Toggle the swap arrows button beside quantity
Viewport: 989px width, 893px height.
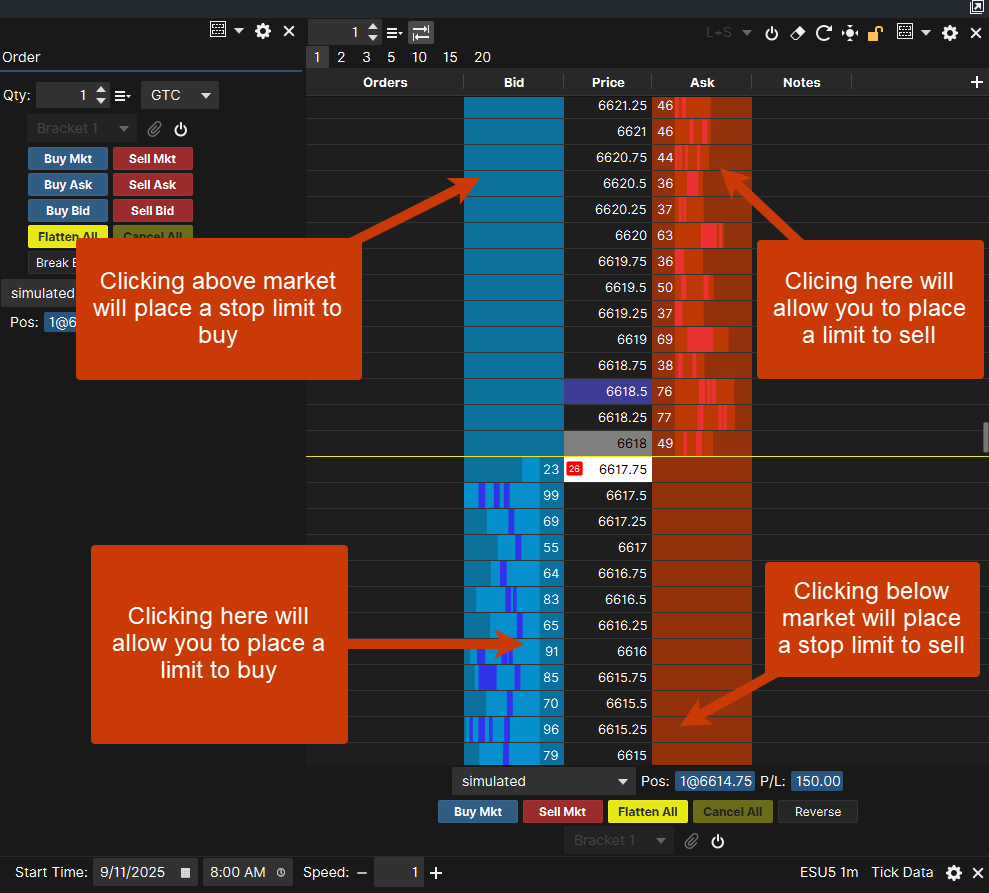click(x=421, y=32)
